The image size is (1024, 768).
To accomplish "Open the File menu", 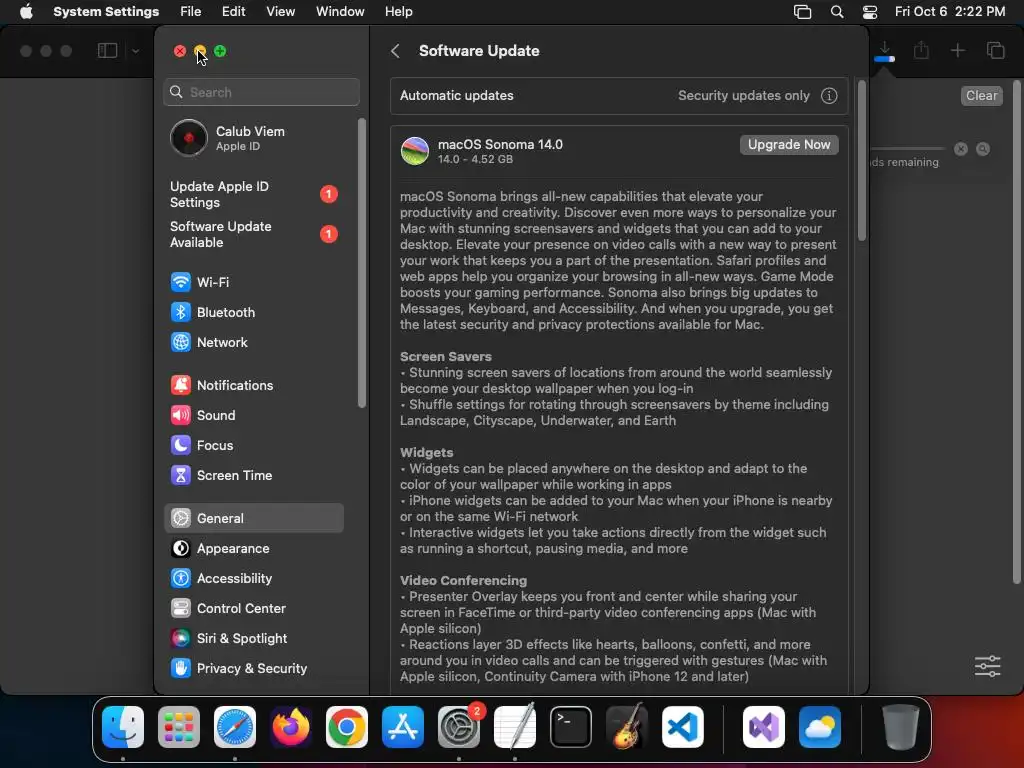I will click(x=191, y=12).
